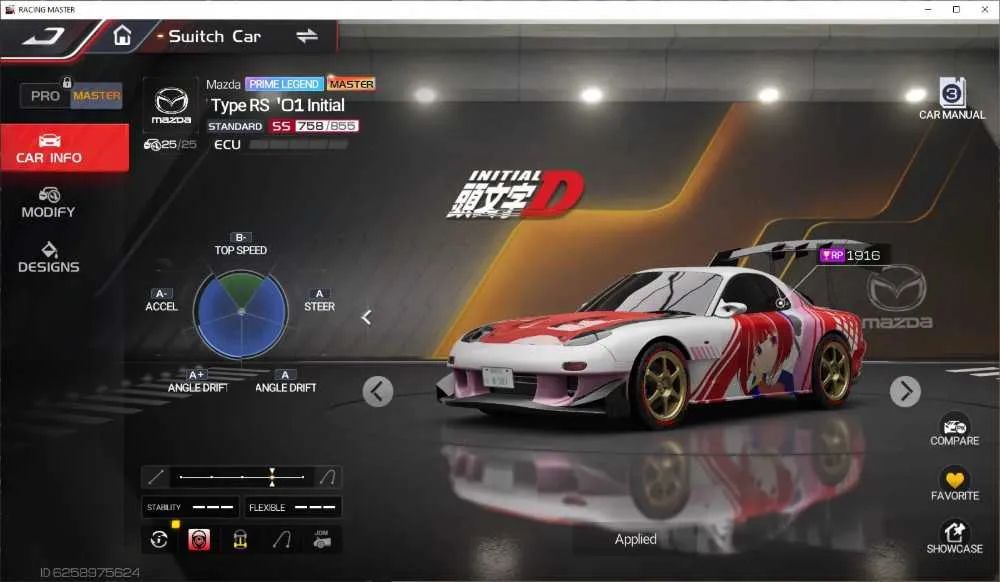Collapse the stats panel with small chevron
This screenshot has width=1000, height=582.
coord(366,317)
